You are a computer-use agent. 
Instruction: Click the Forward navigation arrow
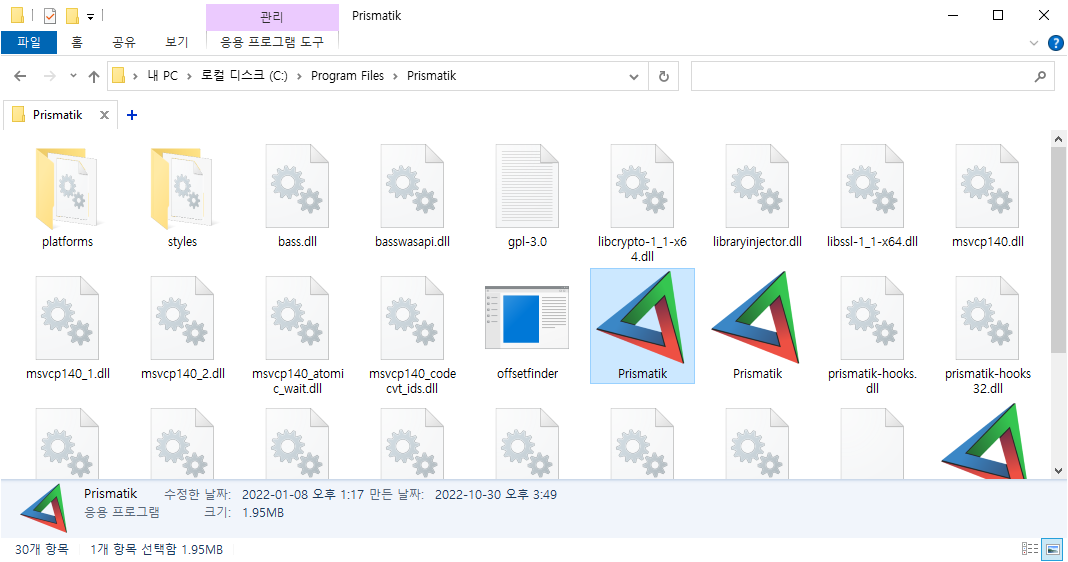49,76
